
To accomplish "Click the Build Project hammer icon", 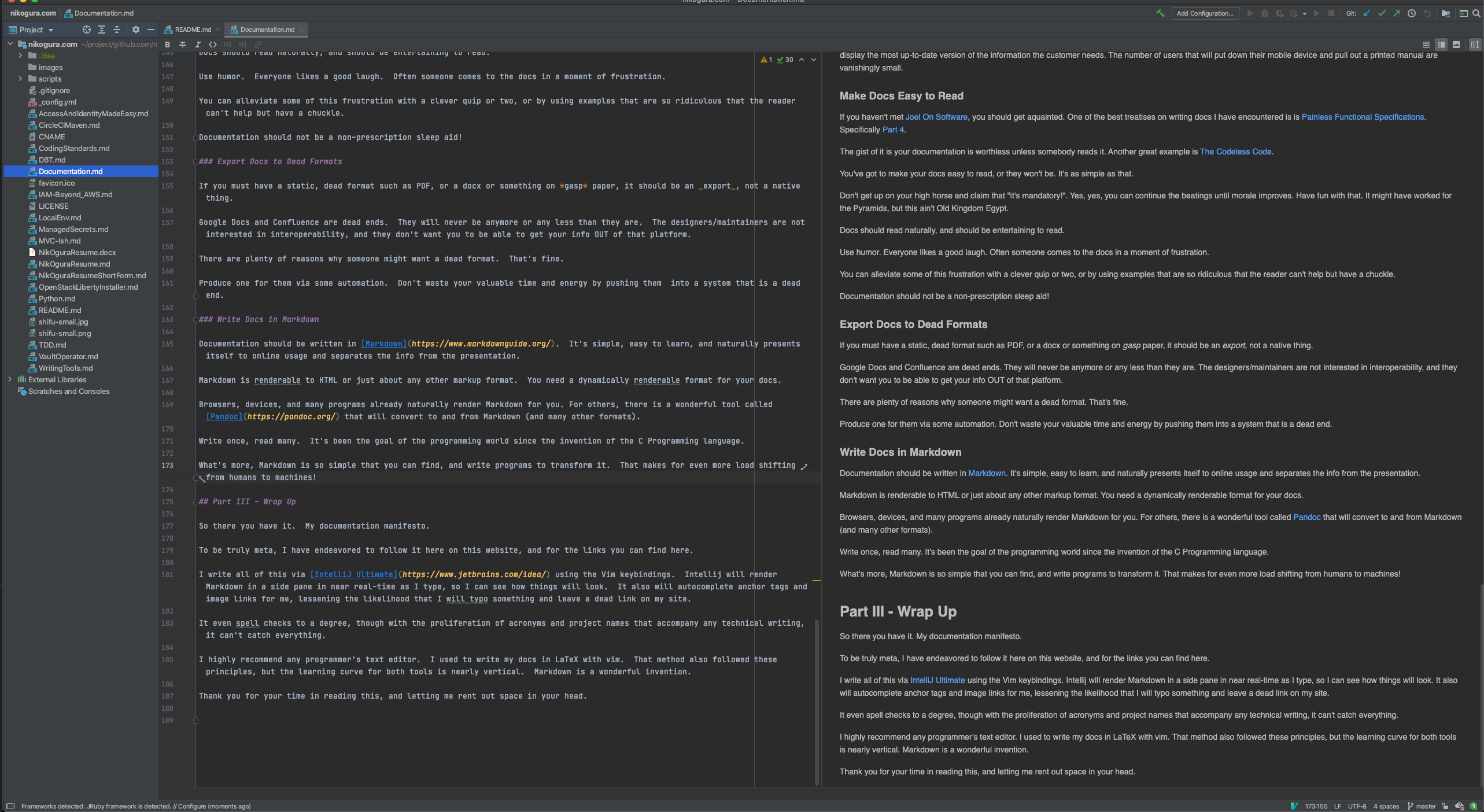I will click(1160, 13).
